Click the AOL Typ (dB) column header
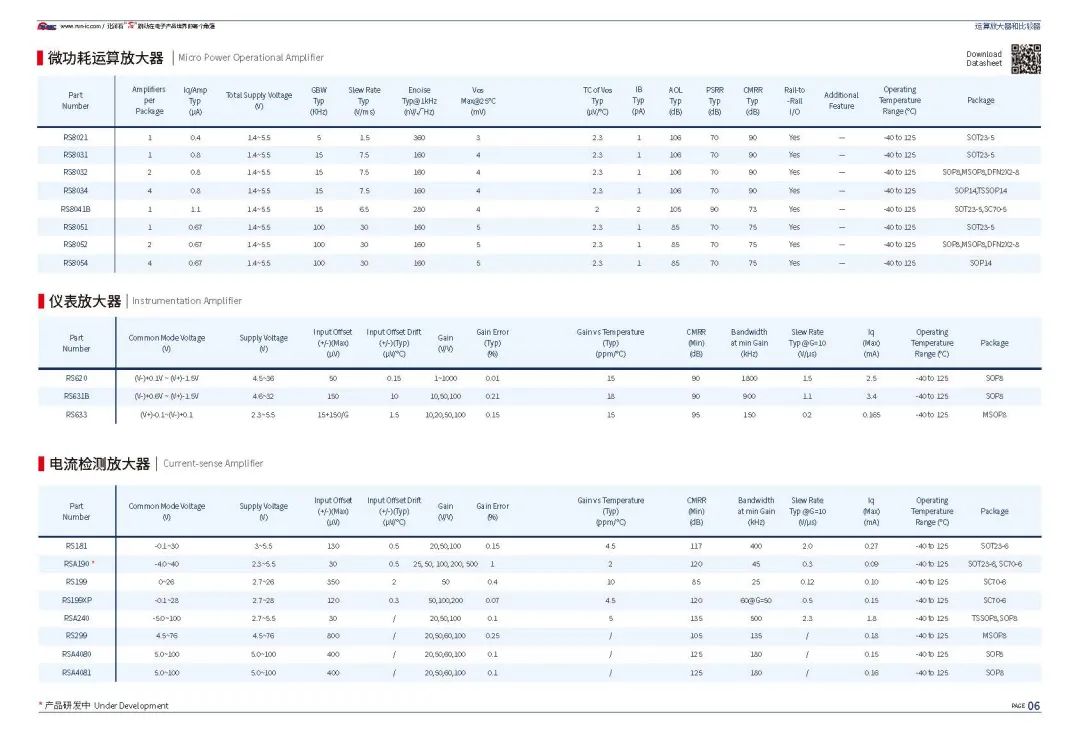 [675, 101]
